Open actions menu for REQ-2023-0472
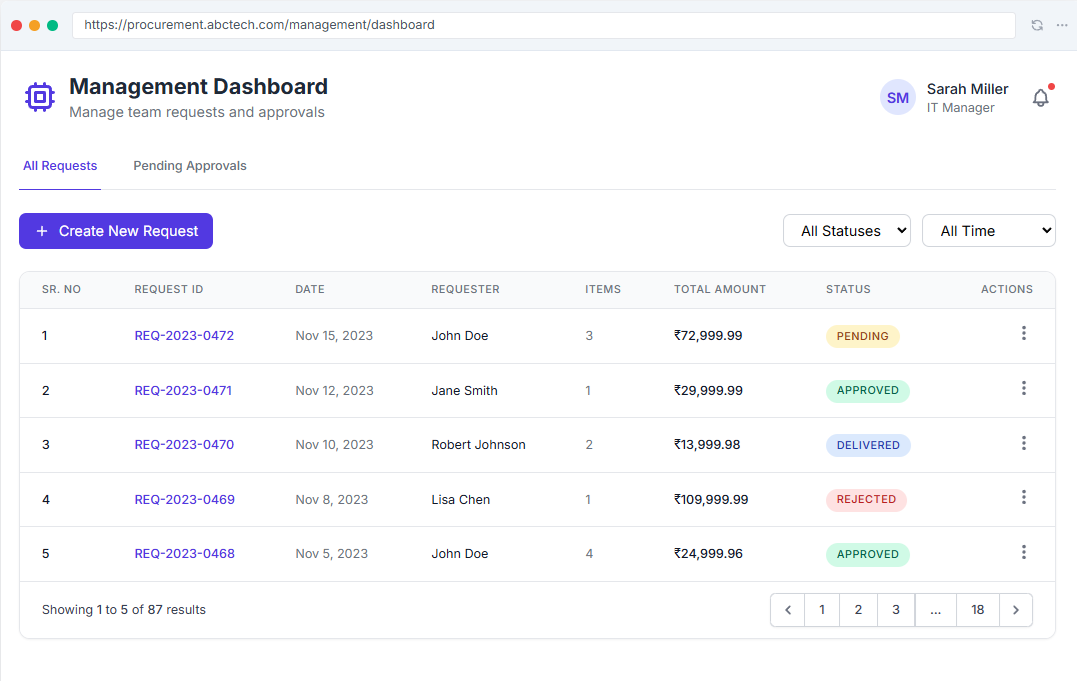The image size is (1077, 681). click(x=1023, y=333)
